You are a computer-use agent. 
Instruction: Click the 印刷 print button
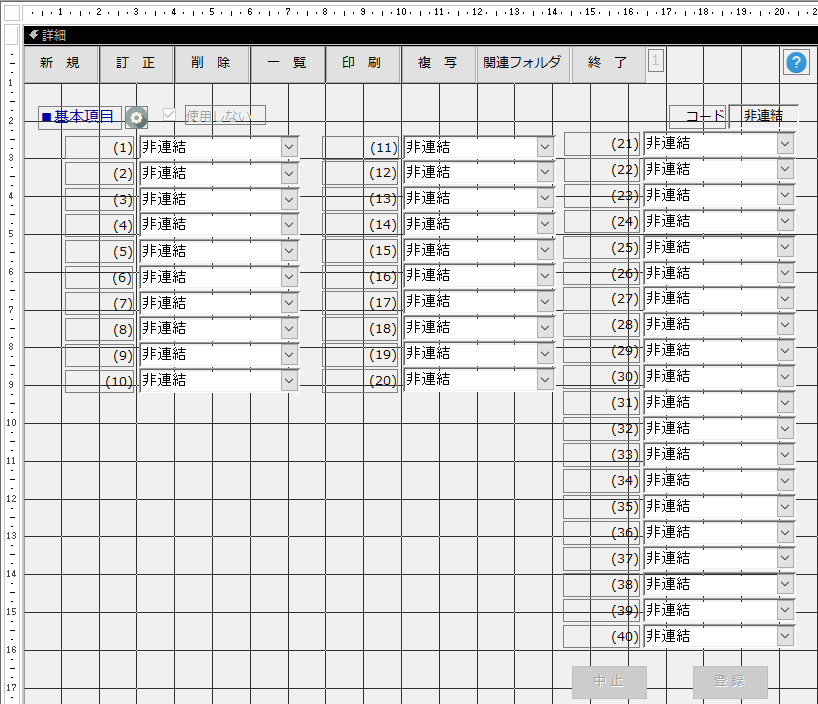(x=363, y=63)
